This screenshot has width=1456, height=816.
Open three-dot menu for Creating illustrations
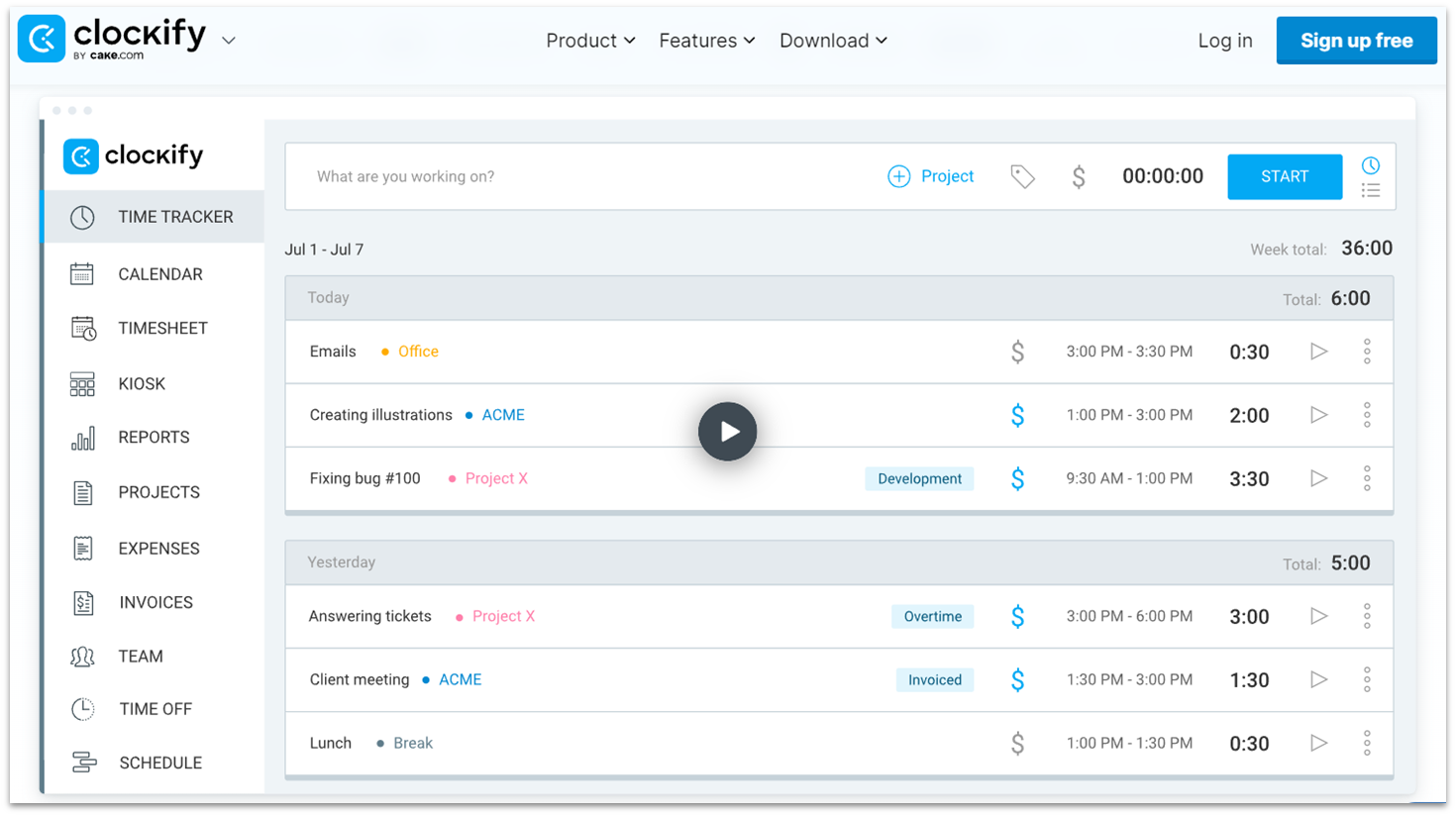[1367, 415]
